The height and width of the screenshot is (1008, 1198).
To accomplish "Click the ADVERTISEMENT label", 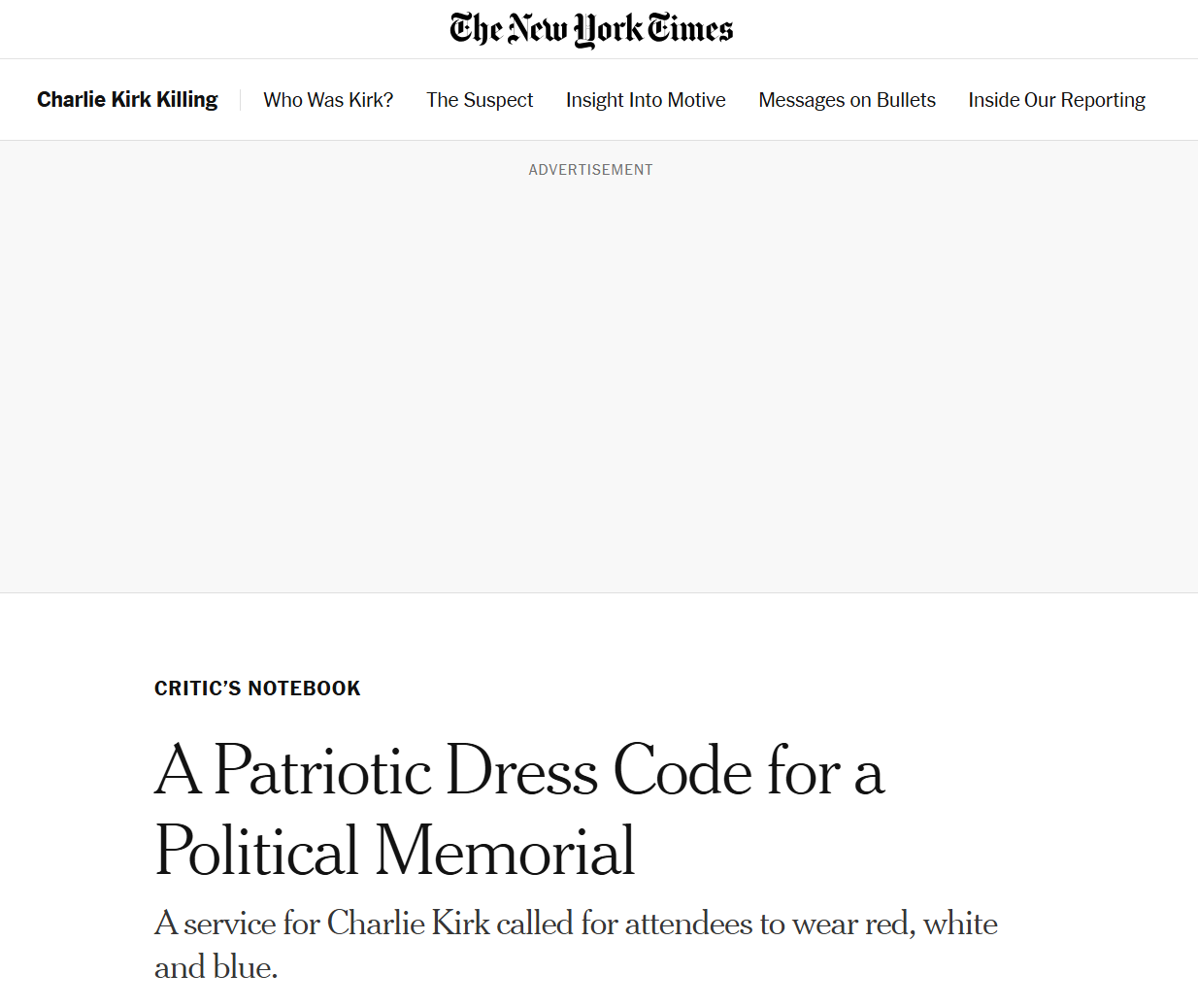I will point(590,170).
